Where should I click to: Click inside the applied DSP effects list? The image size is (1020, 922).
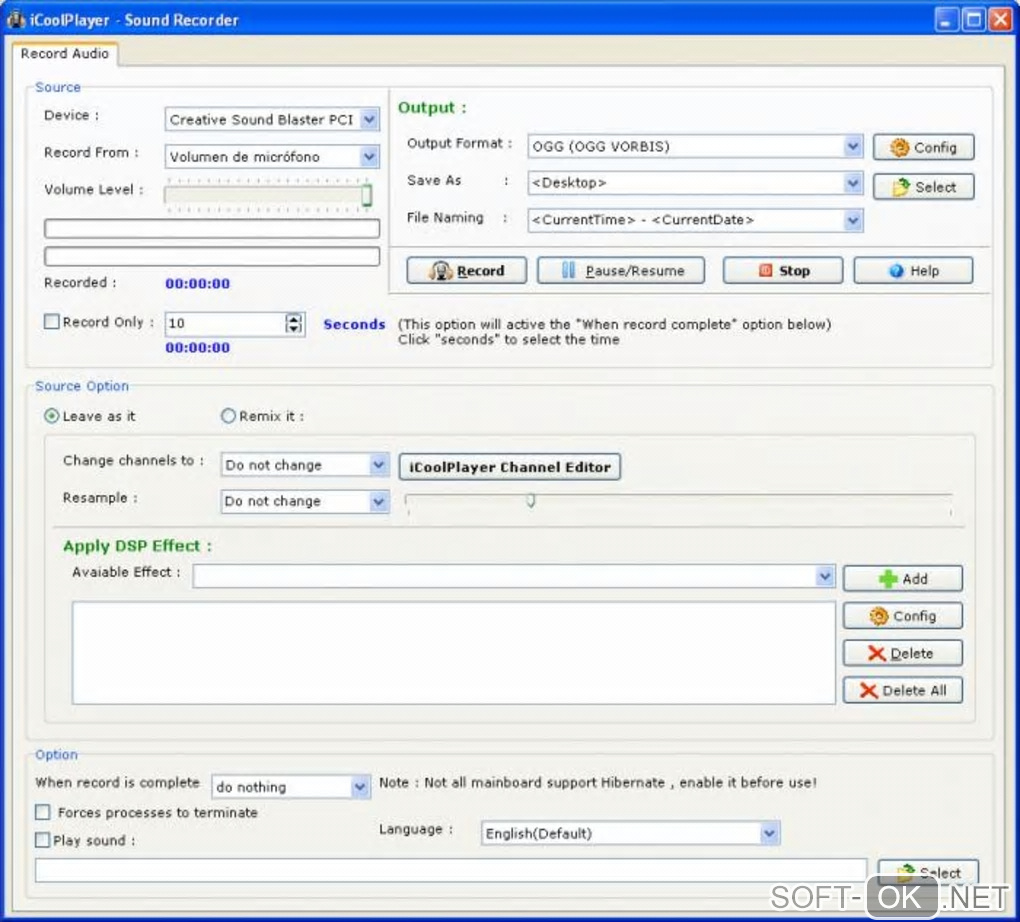[x=453, y=653]
